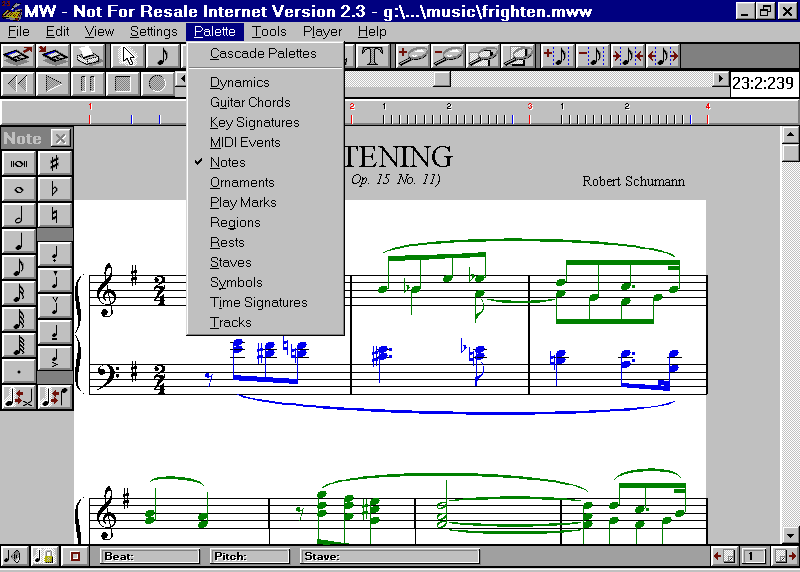This screenshot has width=800, height=572.
Task: Click the natural sign button
Action: click(55, 215)
